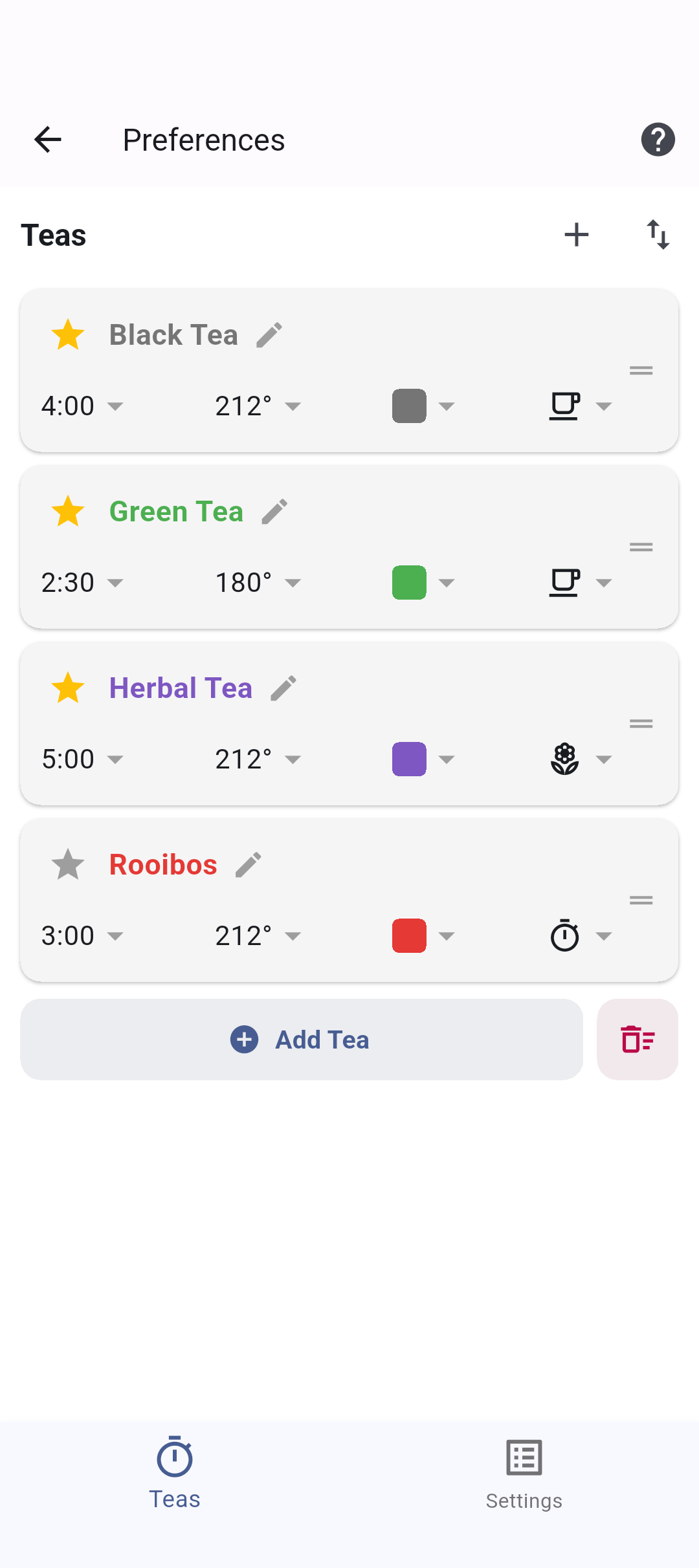Open Herbal Tea flower icon dropdown
The width and height of the screenshot is (699, 1568).
[x=580, y=759]
